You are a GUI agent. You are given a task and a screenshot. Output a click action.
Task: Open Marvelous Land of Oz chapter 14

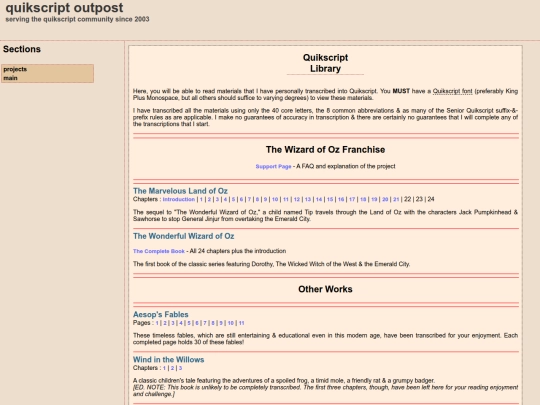[319, 199]
